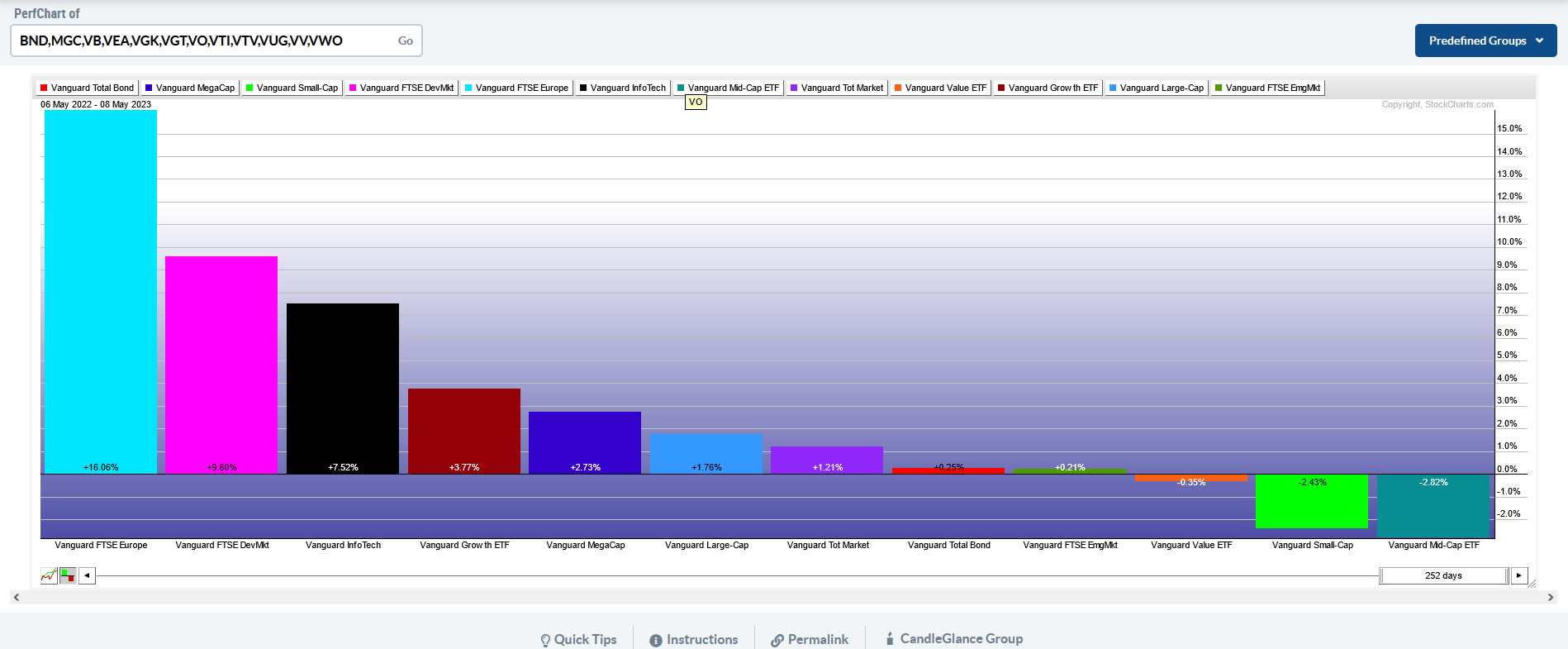The image size is (1568, 649).
Task: Click the light blue Vanguard Large-Cap bar
Action: tap(706, 454)
